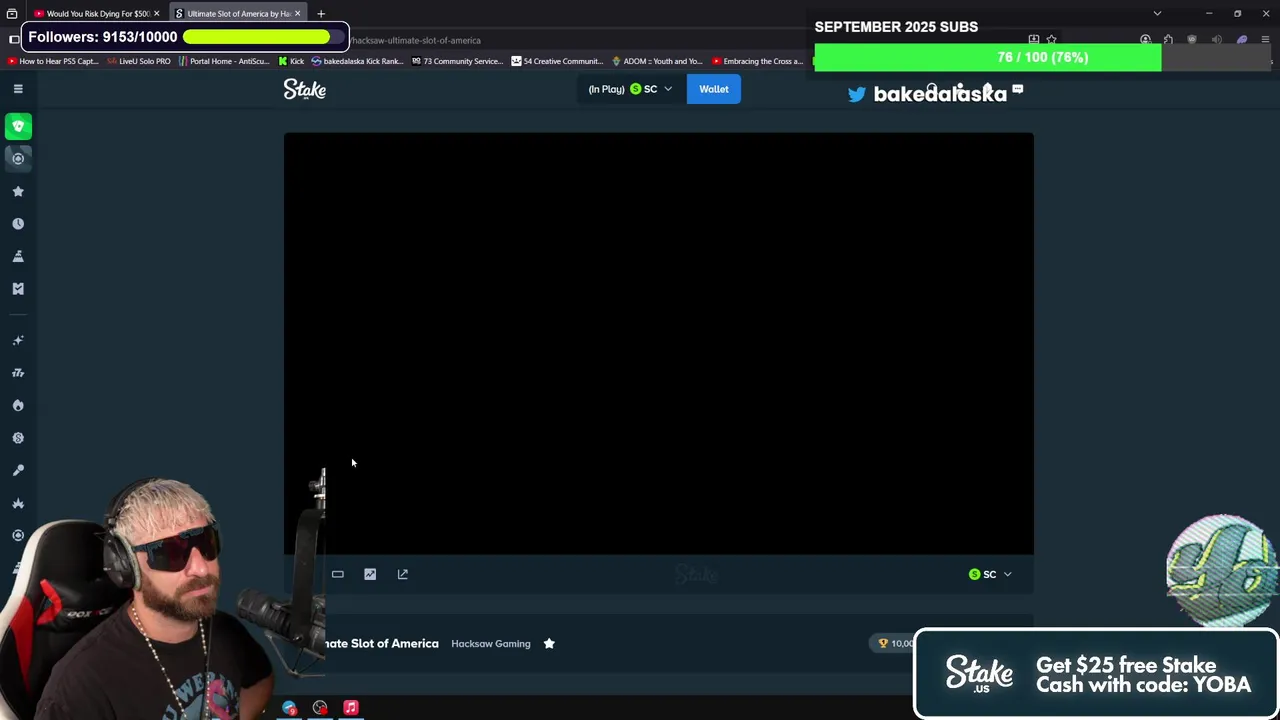Open Portal Home AntiScu bookmark

(x=224, y=61)
